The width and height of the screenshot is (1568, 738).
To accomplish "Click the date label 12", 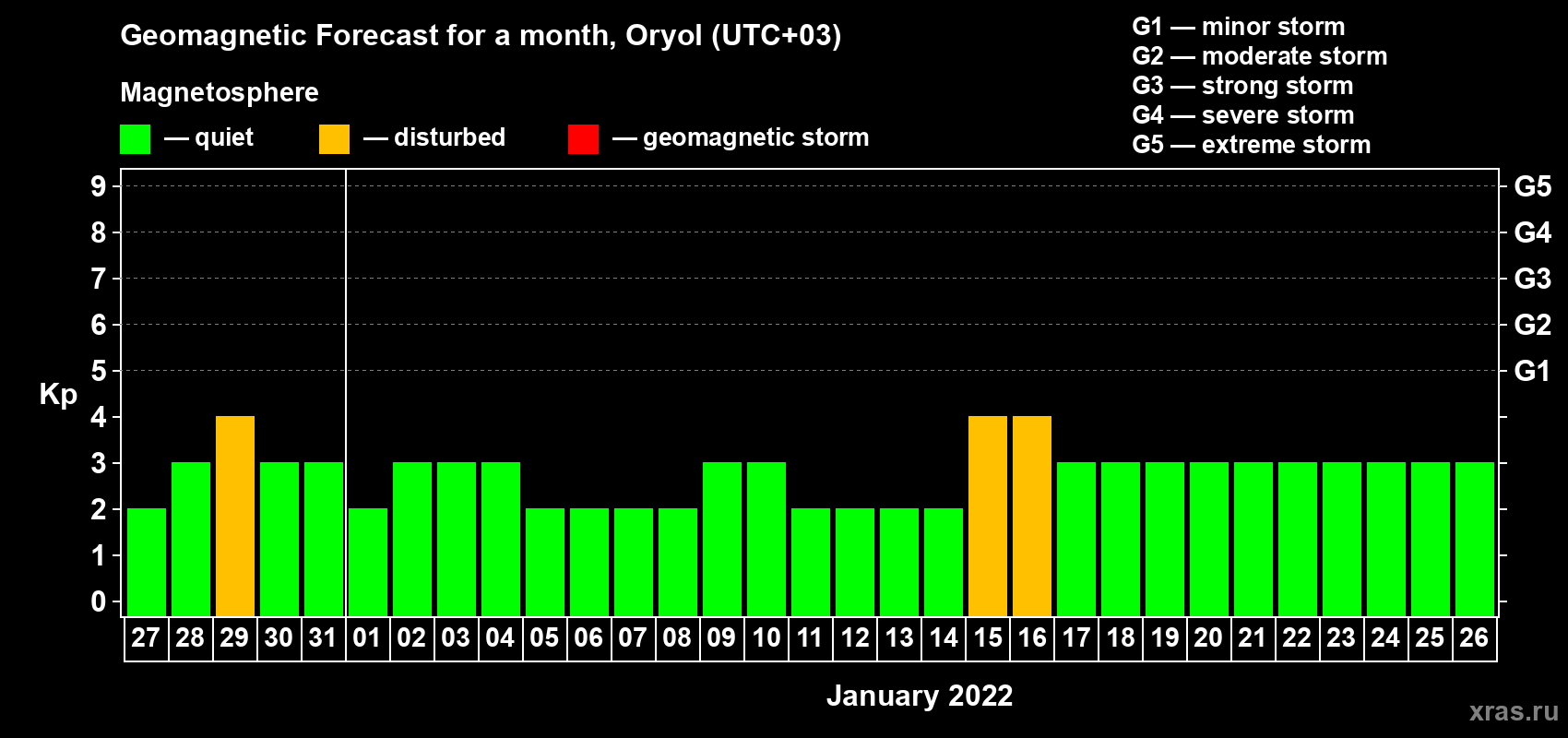I will click(x=854, y=638).
